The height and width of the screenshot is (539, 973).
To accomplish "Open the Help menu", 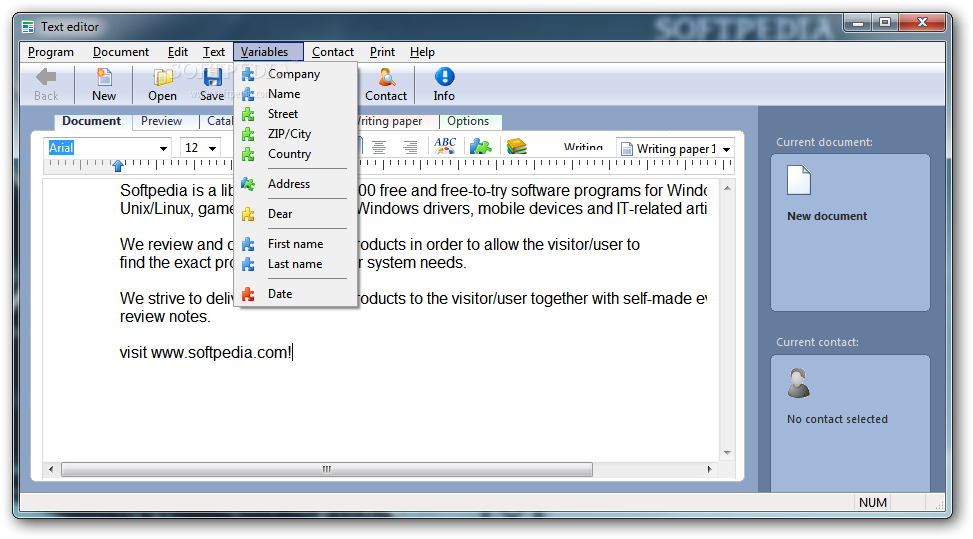I will click(422, 52).
